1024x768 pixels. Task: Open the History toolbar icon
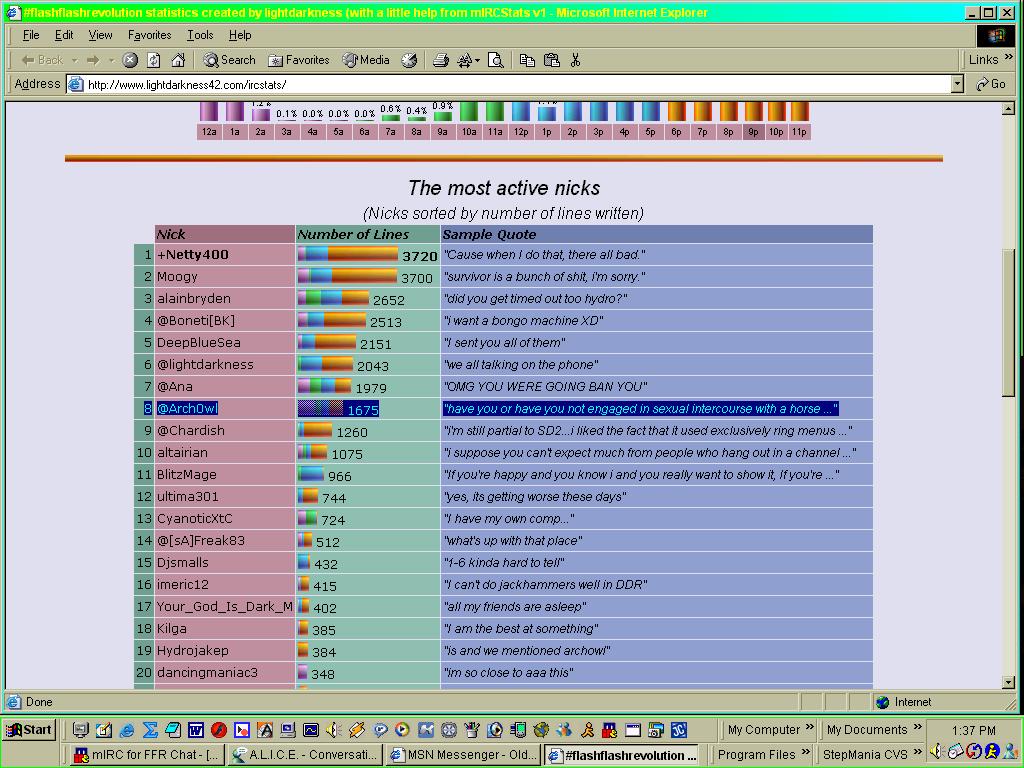point(409,60)
